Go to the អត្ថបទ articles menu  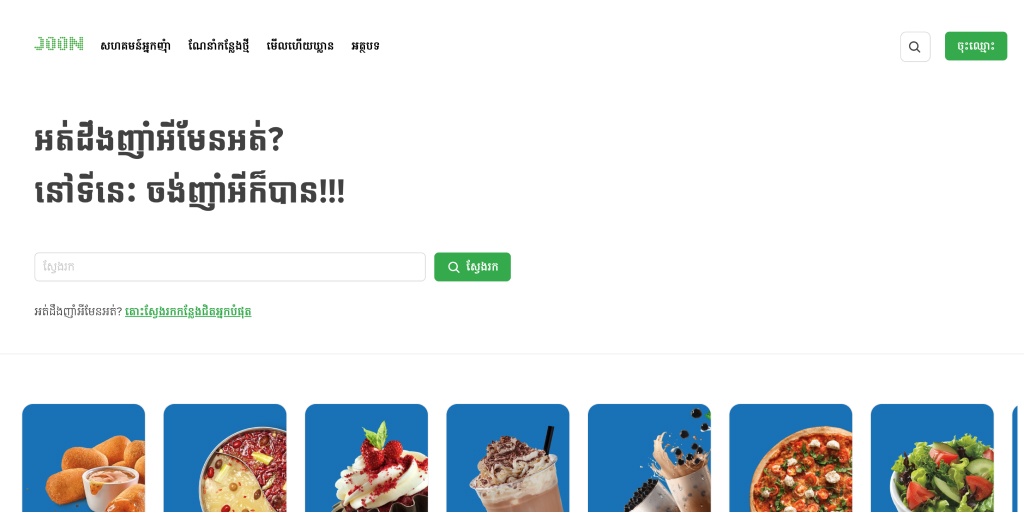click(x=365, y=46)
